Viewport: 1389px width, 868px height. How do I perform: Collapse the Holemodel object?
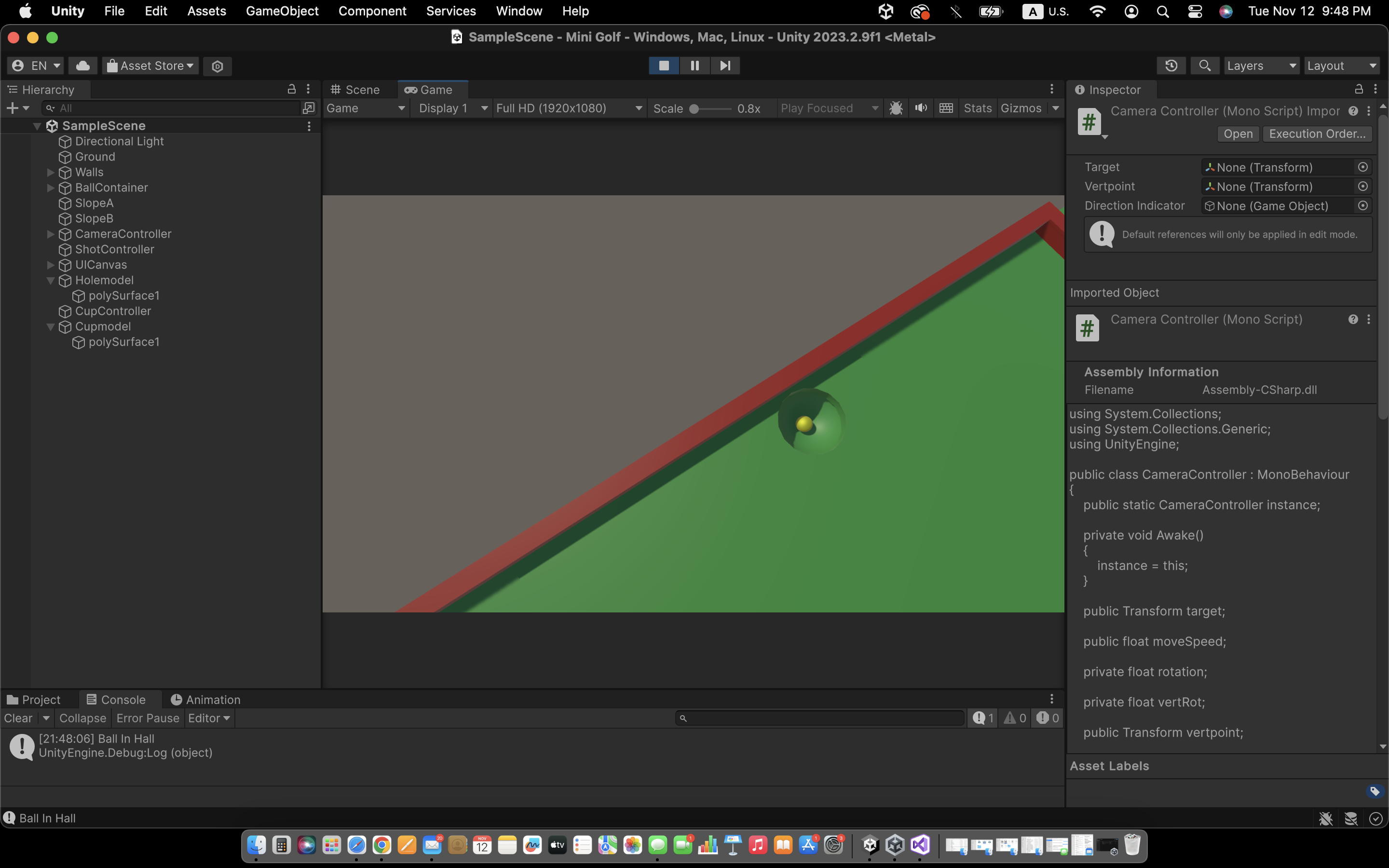click(x=51, y=280)
